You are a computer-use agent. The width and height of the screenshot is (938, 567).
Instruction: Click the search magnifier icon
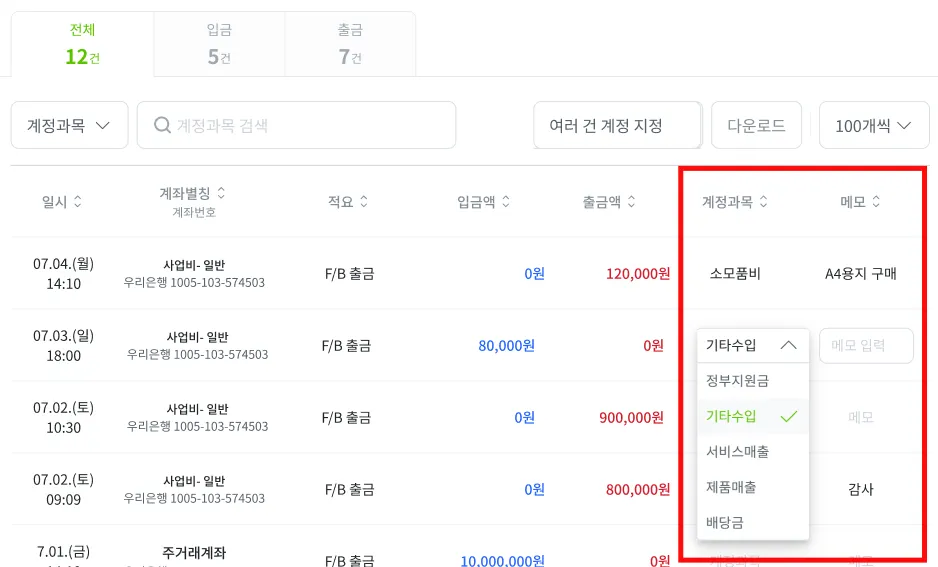[x=162, y=125]
